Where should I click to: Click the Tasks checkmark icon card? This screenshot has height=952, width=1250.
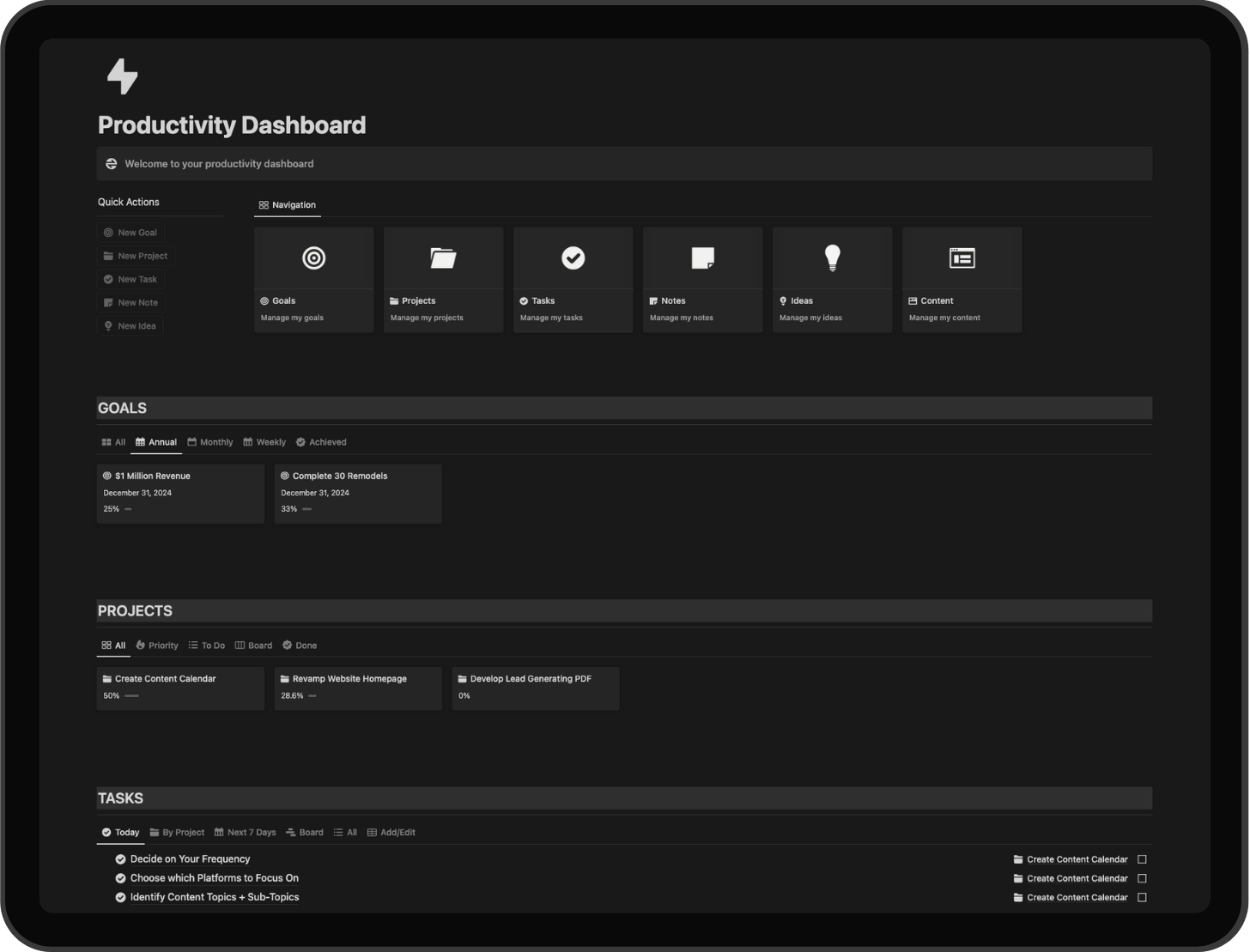click(573, 258)
